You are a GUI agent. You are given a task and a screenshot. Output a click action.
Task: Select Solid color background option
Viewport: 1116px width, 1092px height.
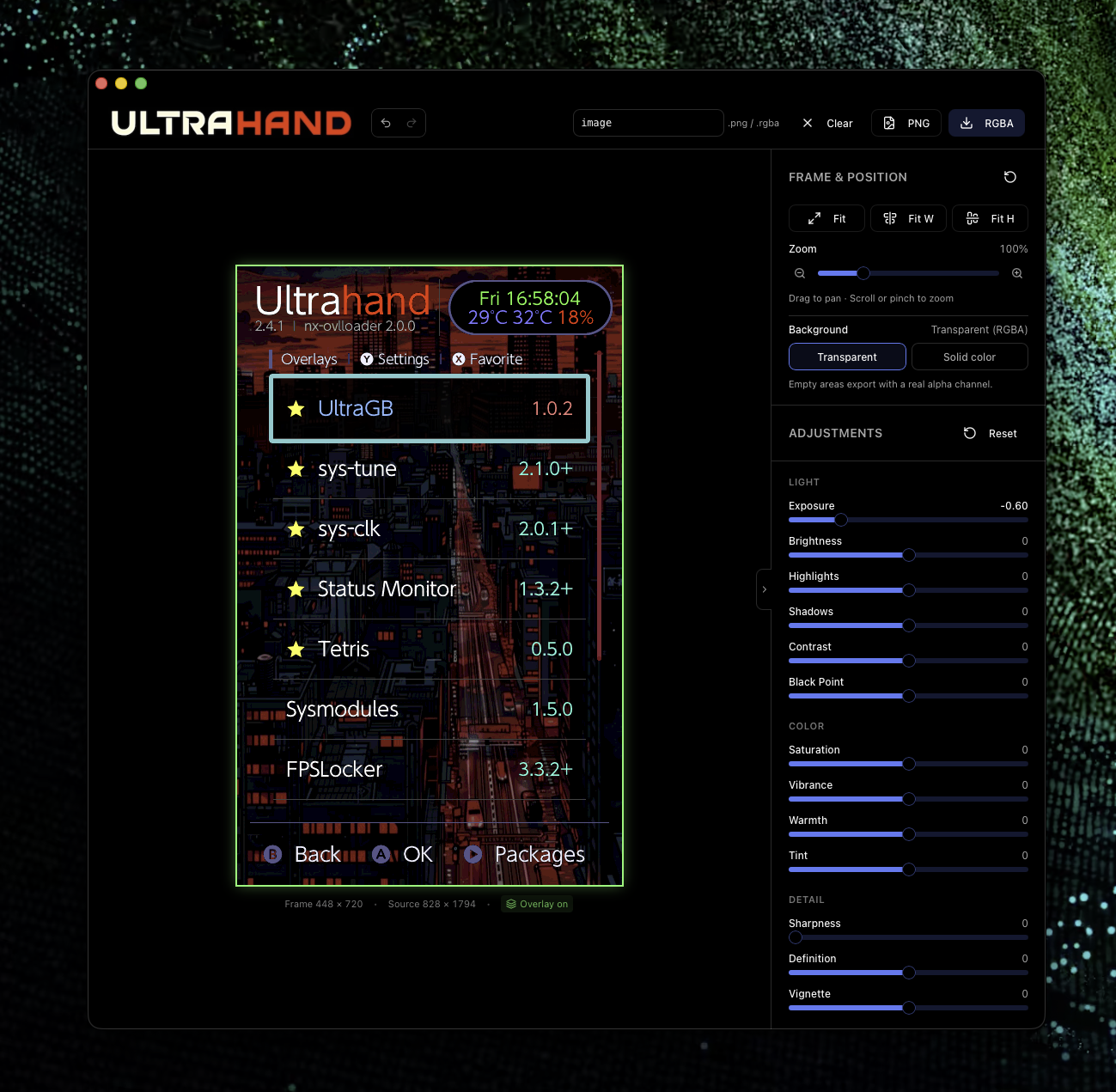coord(969,357)
